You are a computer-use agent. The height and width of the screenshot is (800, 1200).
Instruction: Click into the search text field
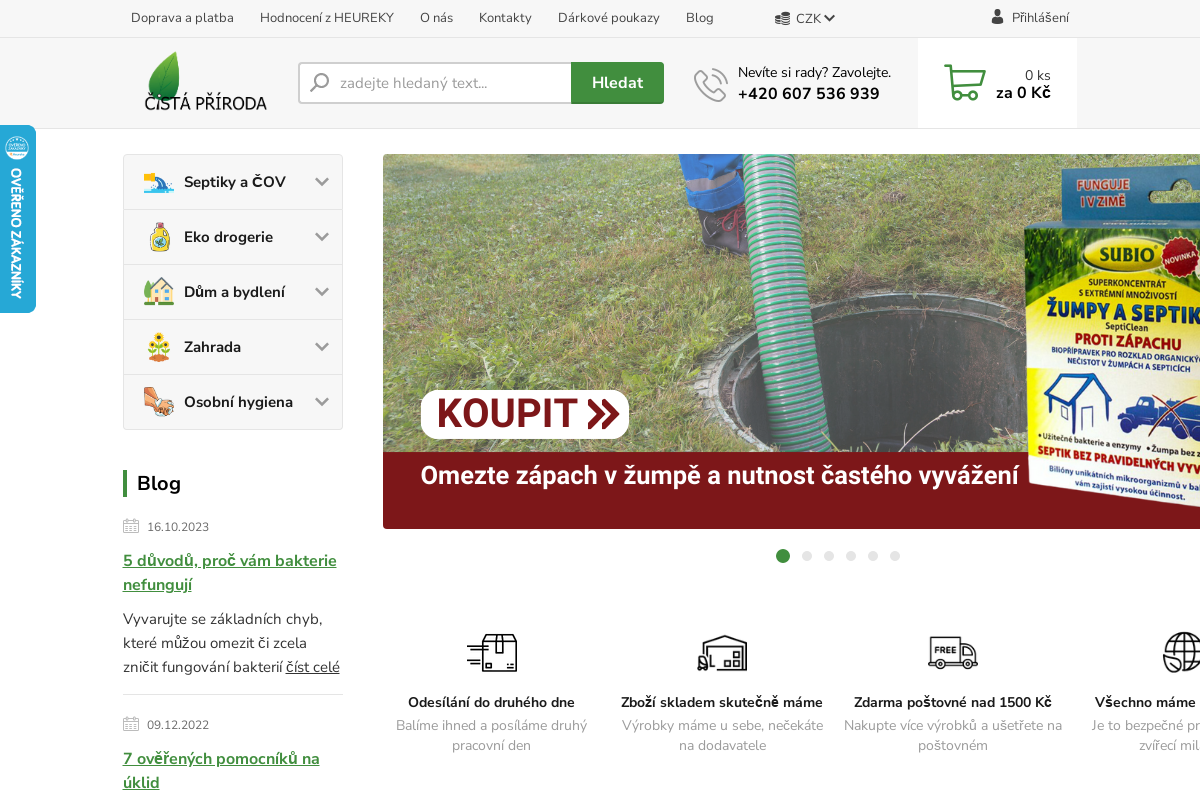click(450, 83)
